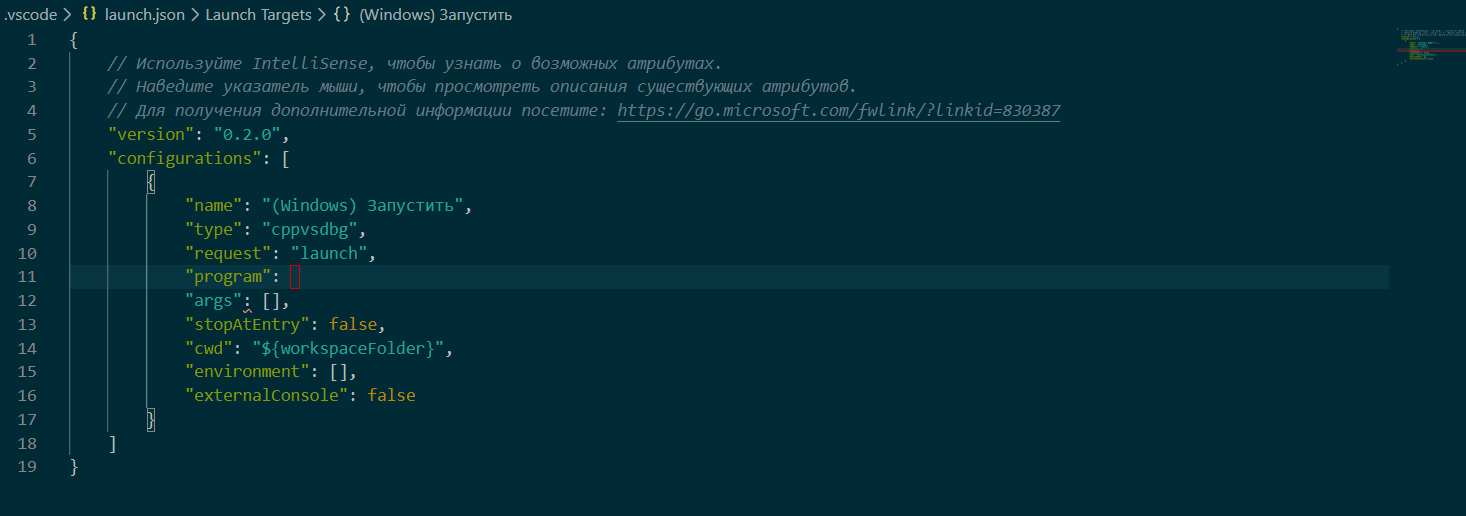Click line number 11 in the gutter
1466x516 pixels.
pos(28,277)
